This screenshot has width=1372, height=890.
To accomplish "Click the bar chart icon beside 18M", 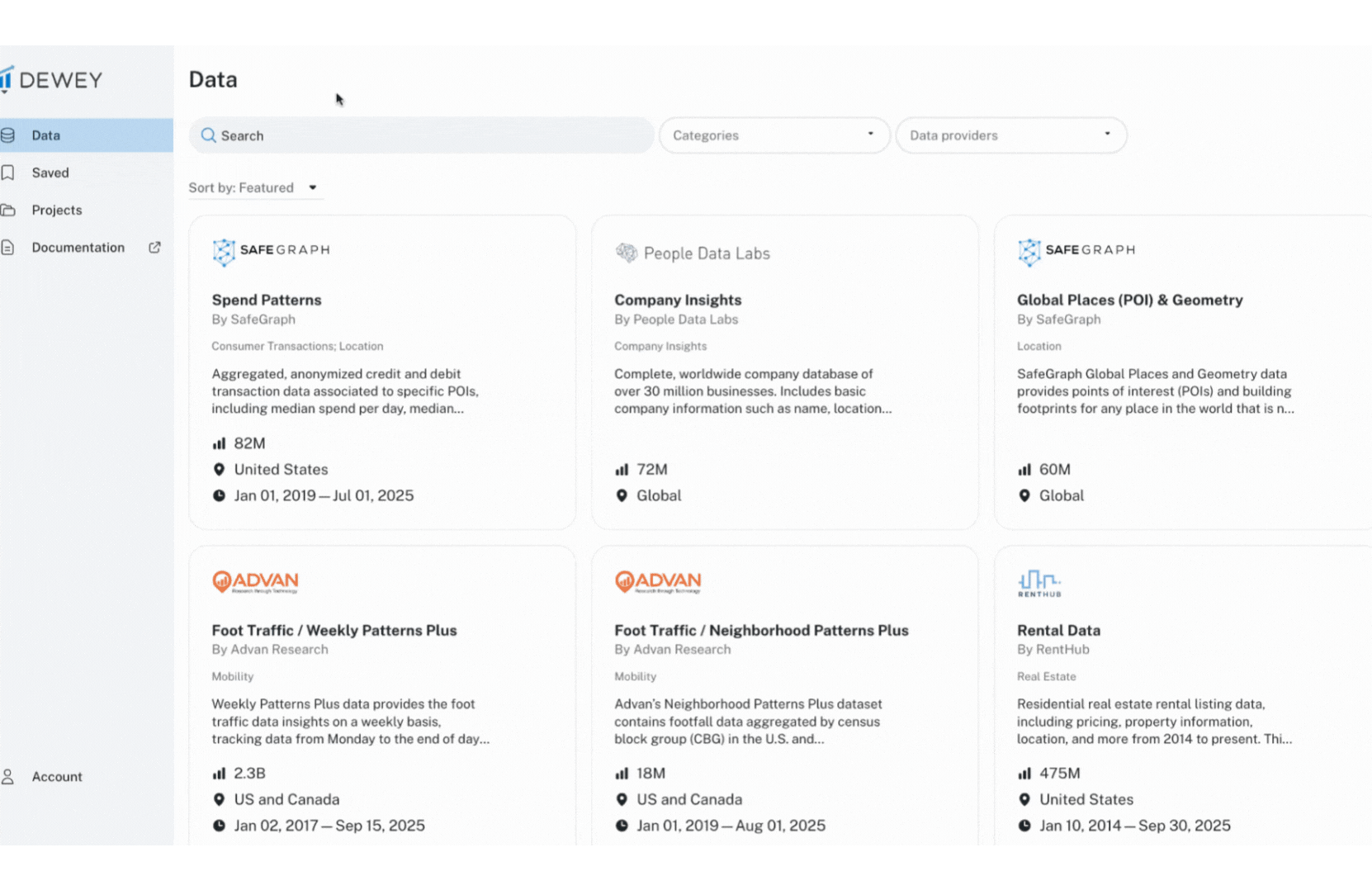I will point(622,774).
